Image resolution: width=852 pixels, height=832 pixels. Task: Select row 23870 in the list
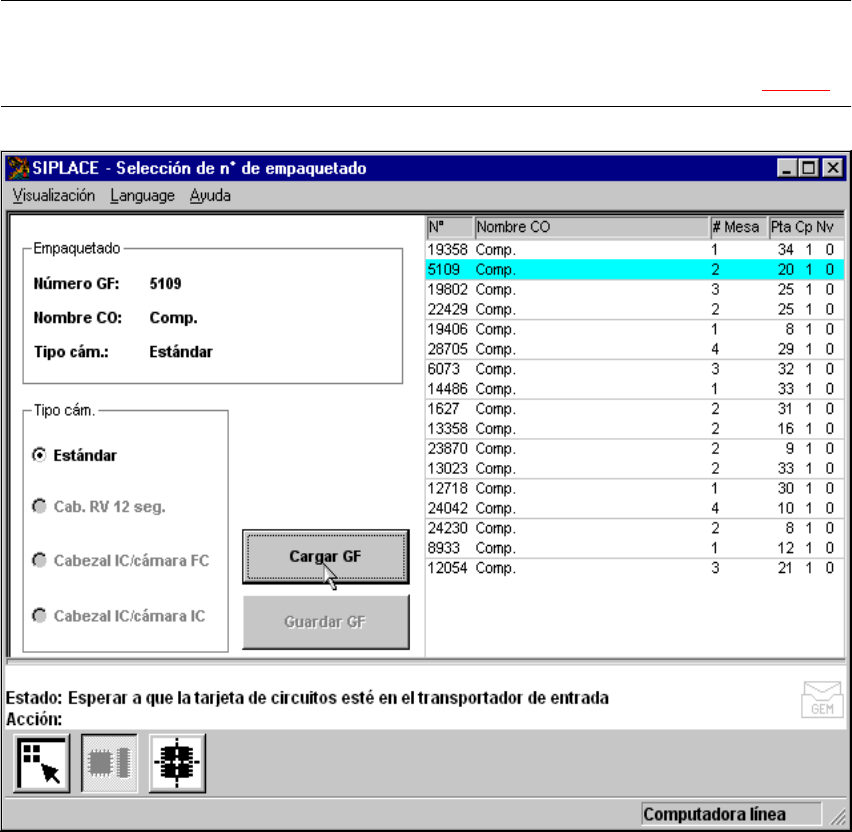(635, 448)
